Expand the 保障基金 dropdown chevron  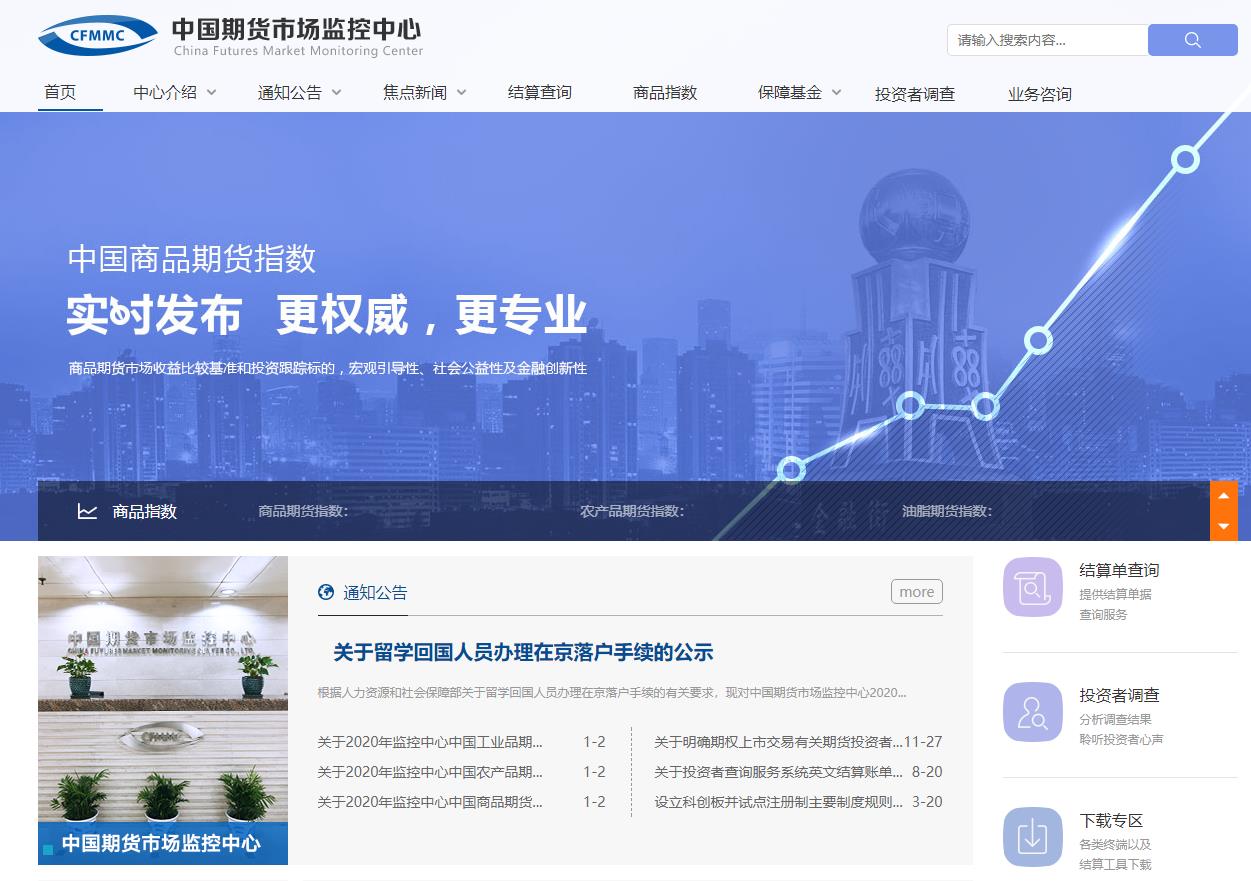coord(837,92)
